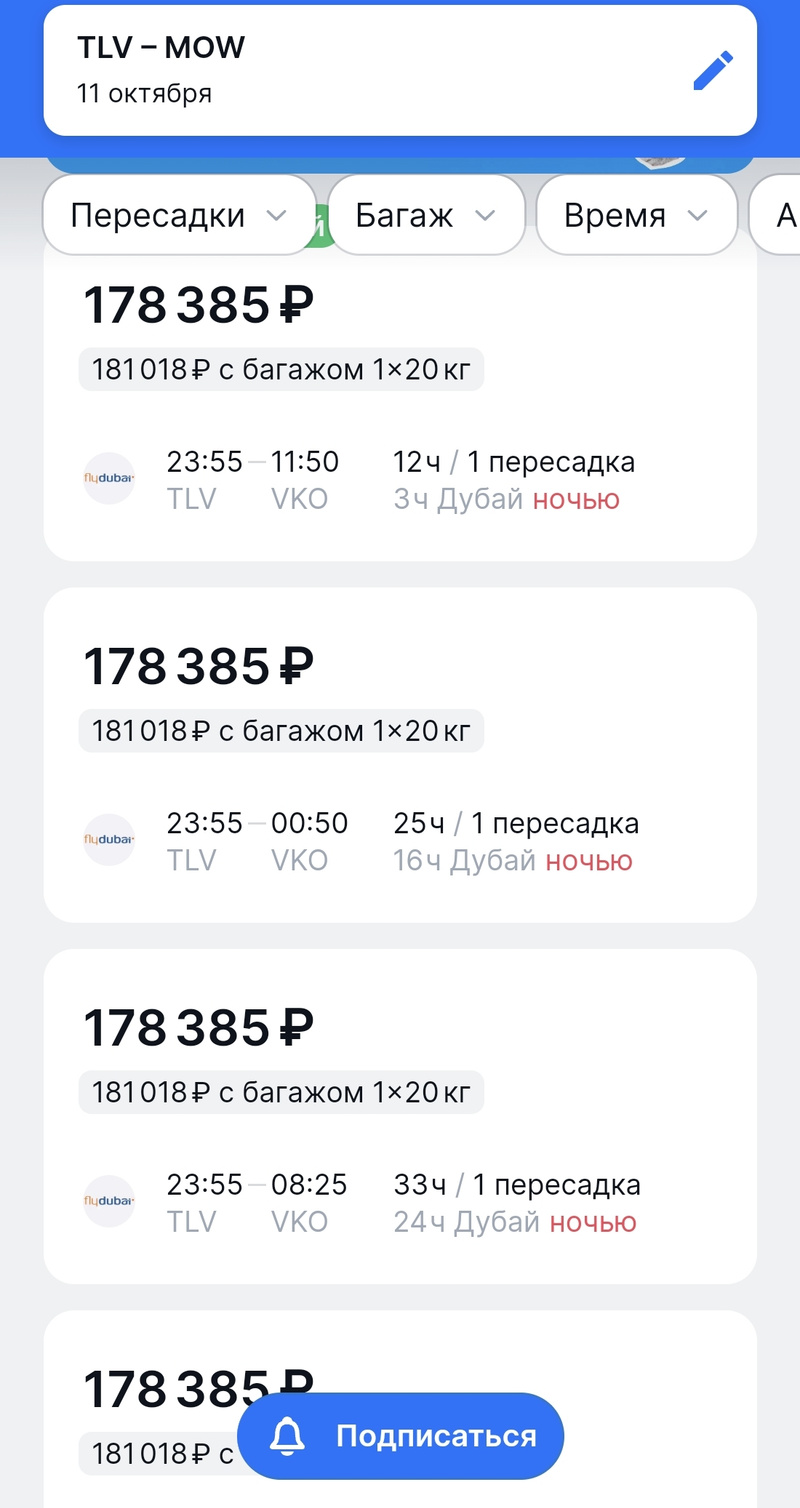Tap the bell icon on subscribe button

(288, 1436)
